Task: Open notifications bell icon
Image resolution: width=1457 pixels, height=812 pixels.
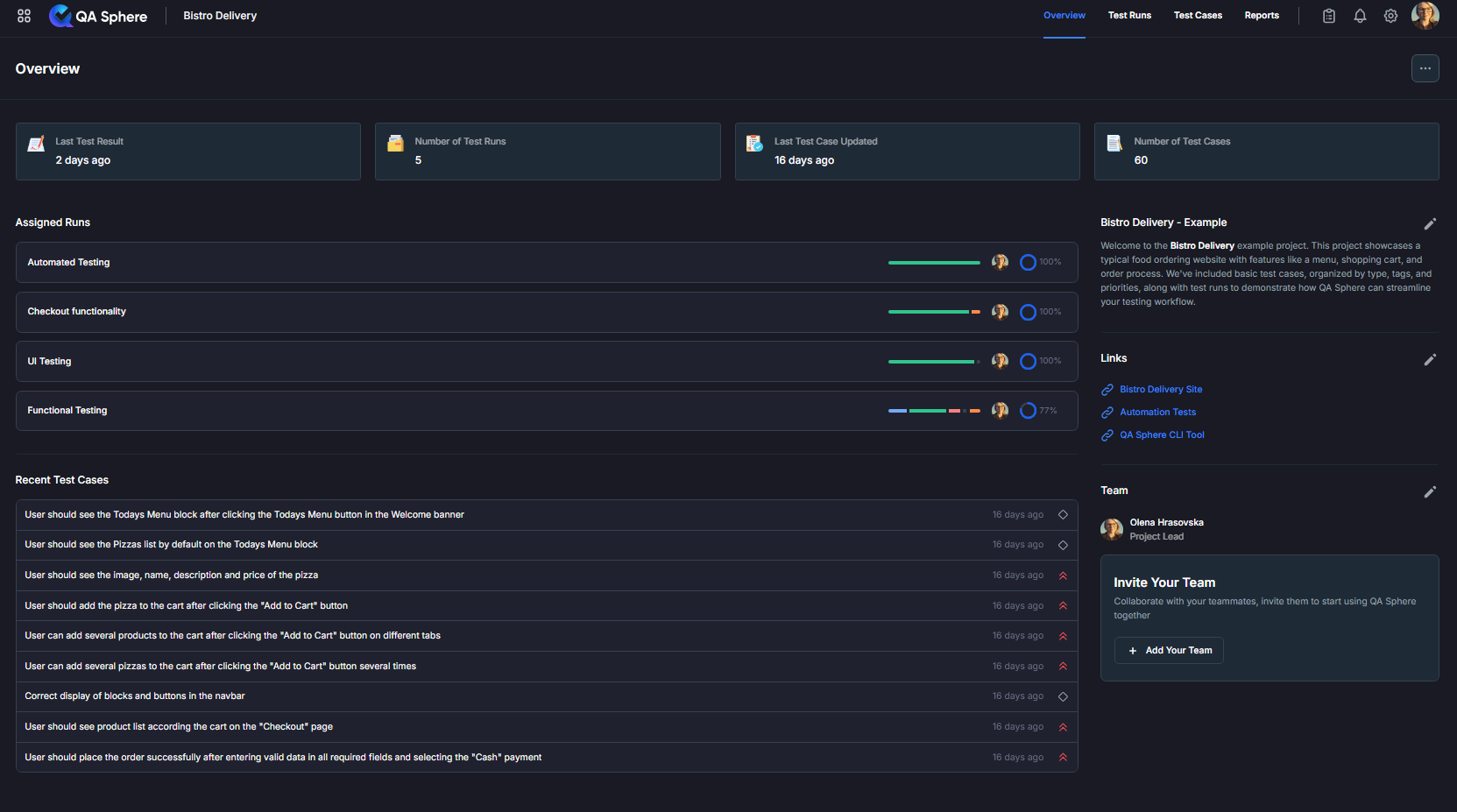Action: click(1360, 16)
